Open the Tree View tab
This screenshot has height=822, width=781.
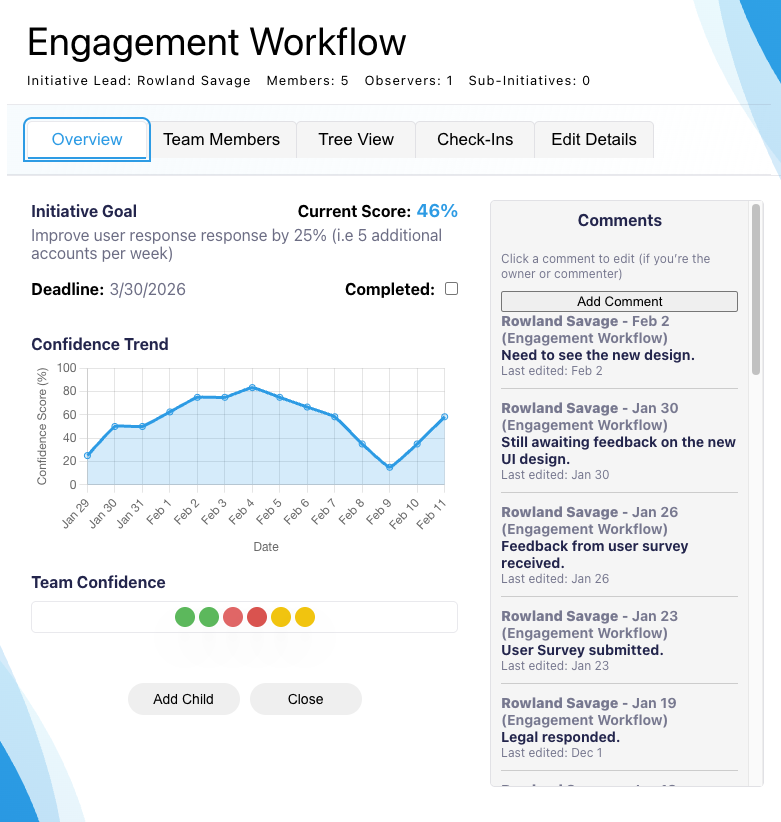point(356,139)
